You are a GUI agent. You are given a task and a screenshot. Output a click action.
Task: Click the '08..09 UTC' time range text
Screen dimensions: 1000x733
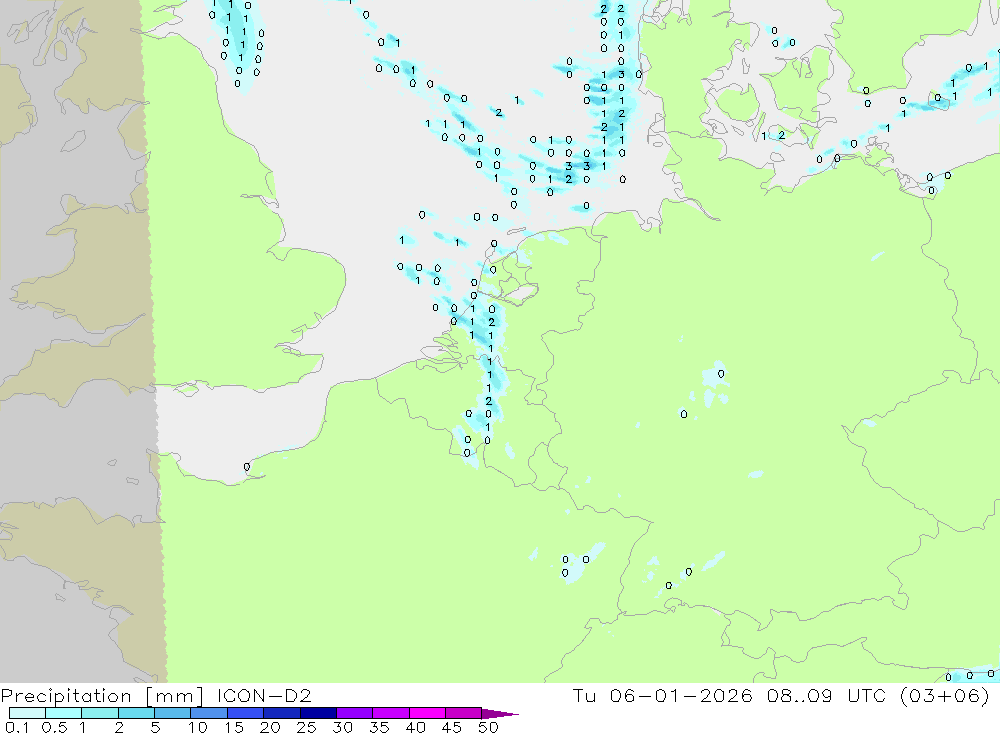click(x=826, y=695)
